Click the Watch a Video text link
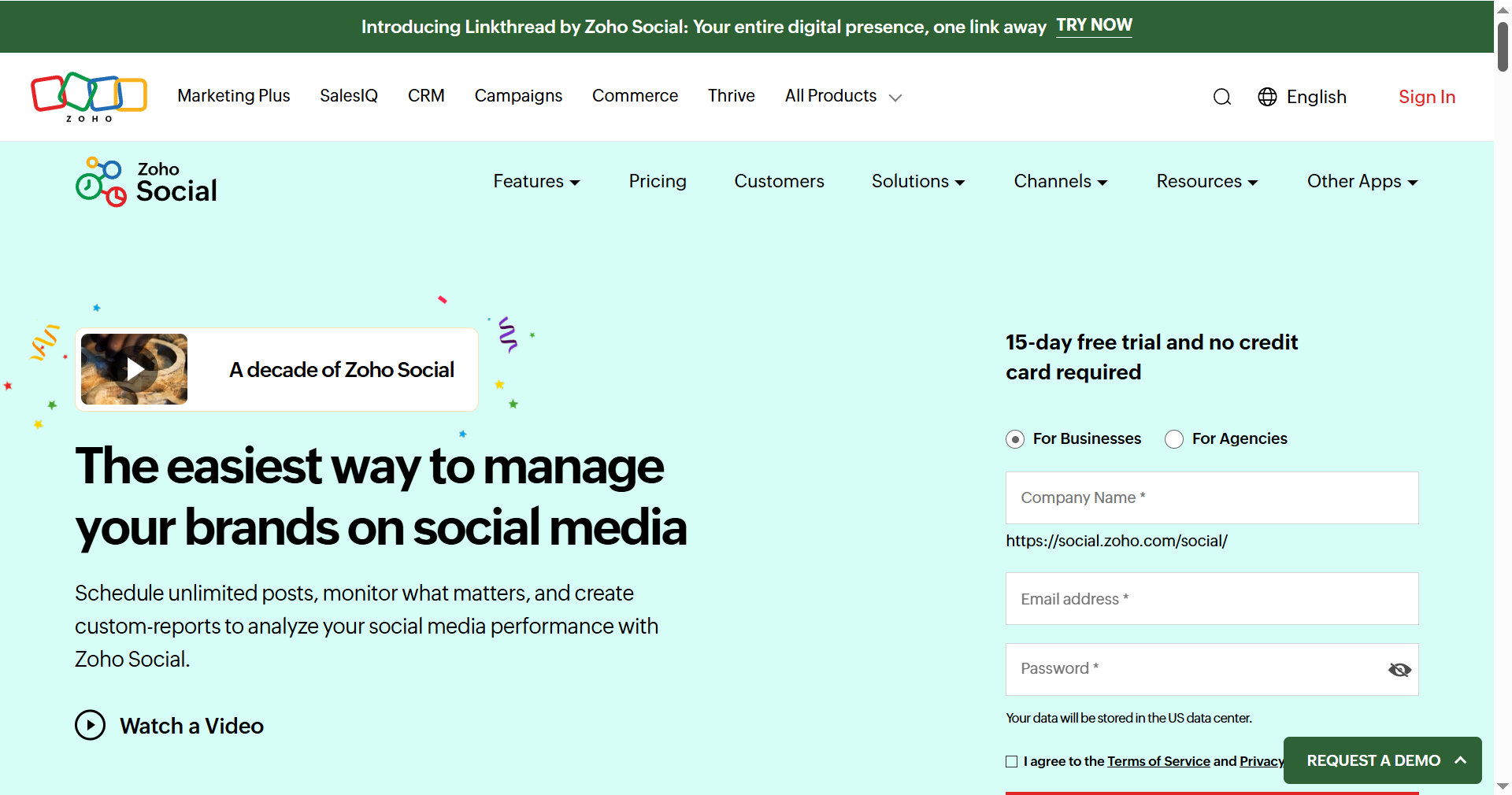1512x795 pixels. tap(191, 726)
